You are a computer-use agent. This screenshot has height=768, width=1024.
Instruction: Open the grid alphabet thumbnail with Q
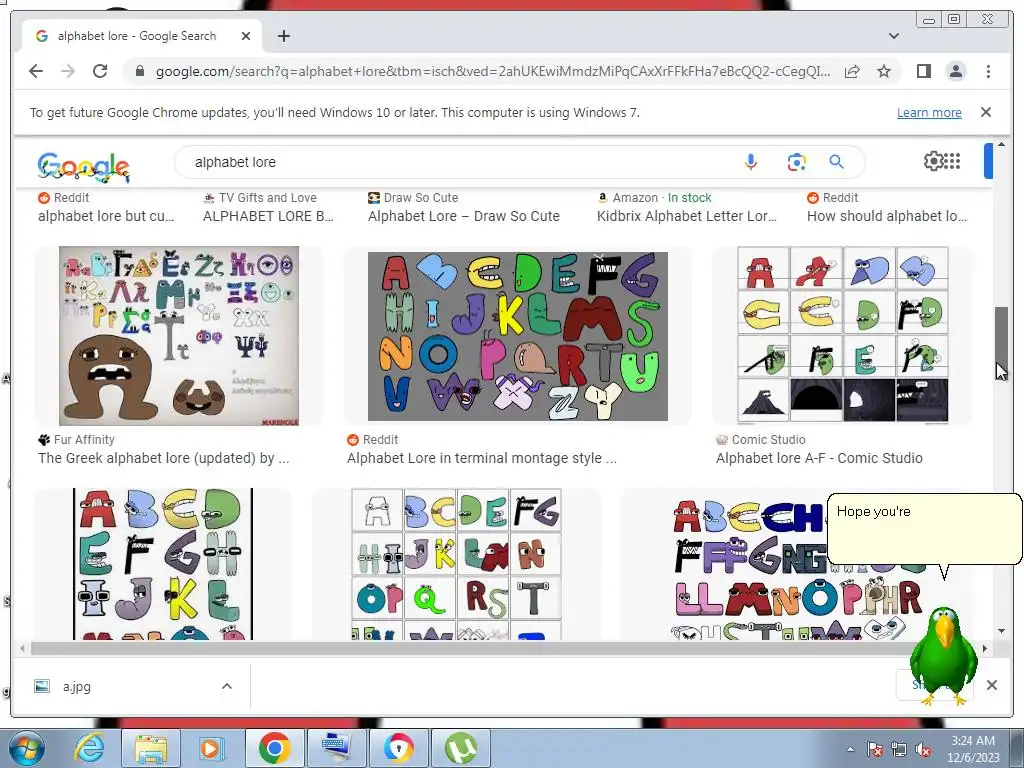(x=456, y=564)
